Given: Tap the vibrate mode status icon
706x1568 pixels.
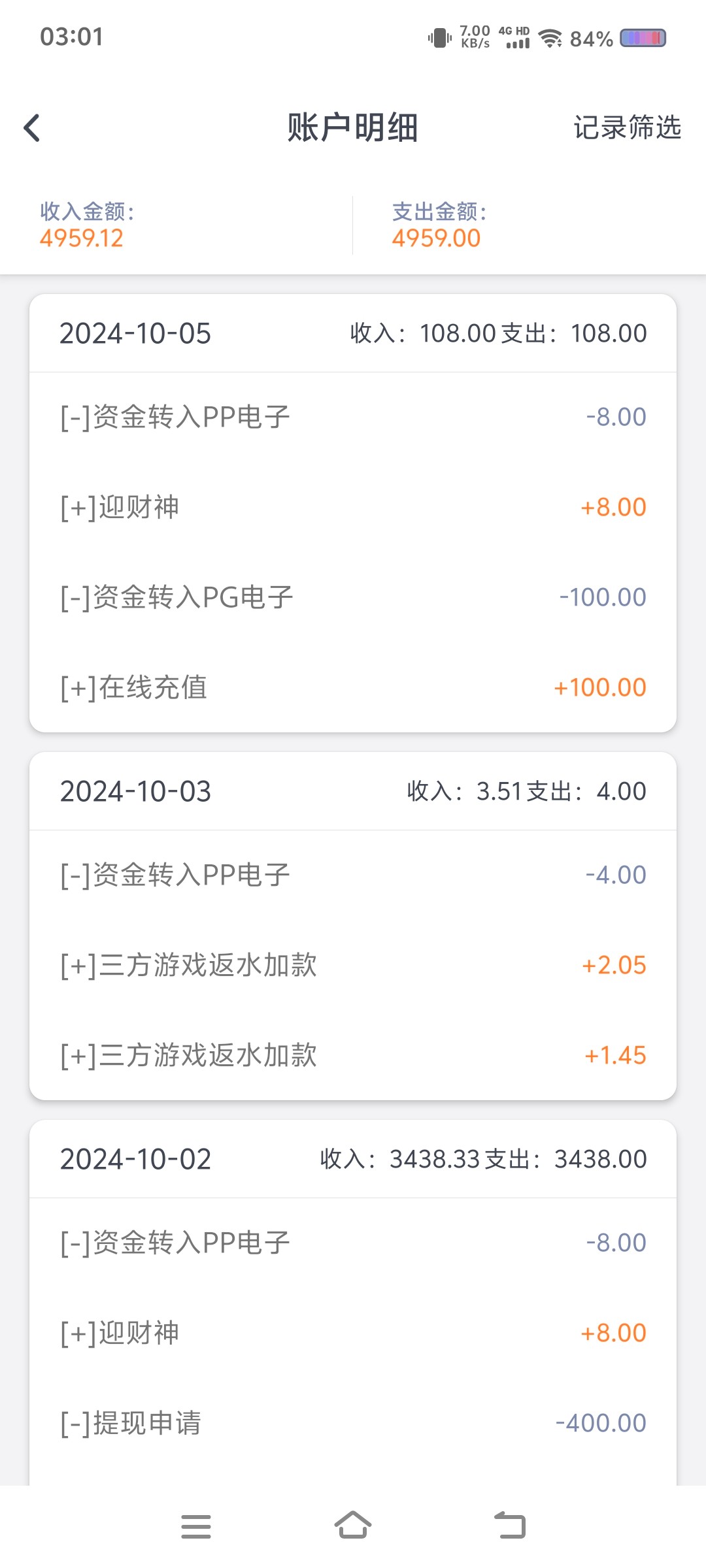Looking at the screenshot, I should tap(439, 38).
